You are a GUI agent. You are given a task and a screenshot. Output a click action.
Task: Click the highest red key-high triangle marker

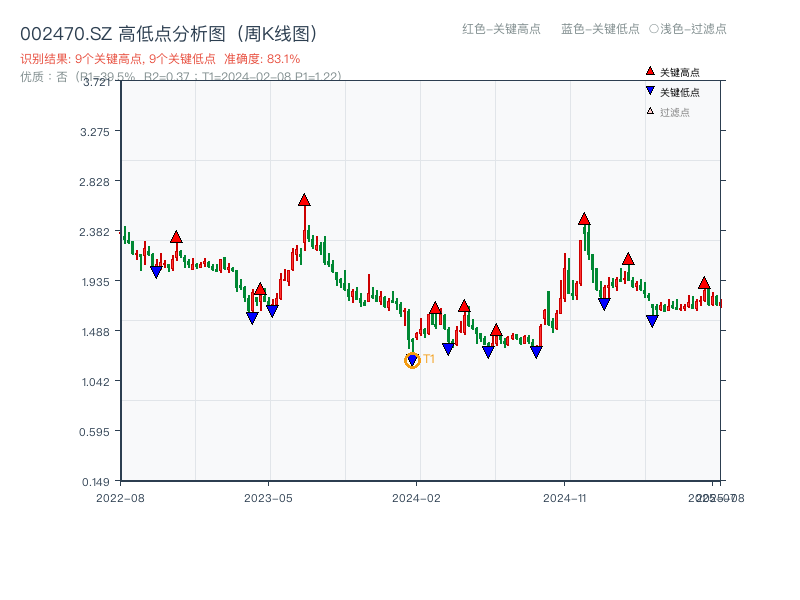pyautogui.click(x=304, y=200)
